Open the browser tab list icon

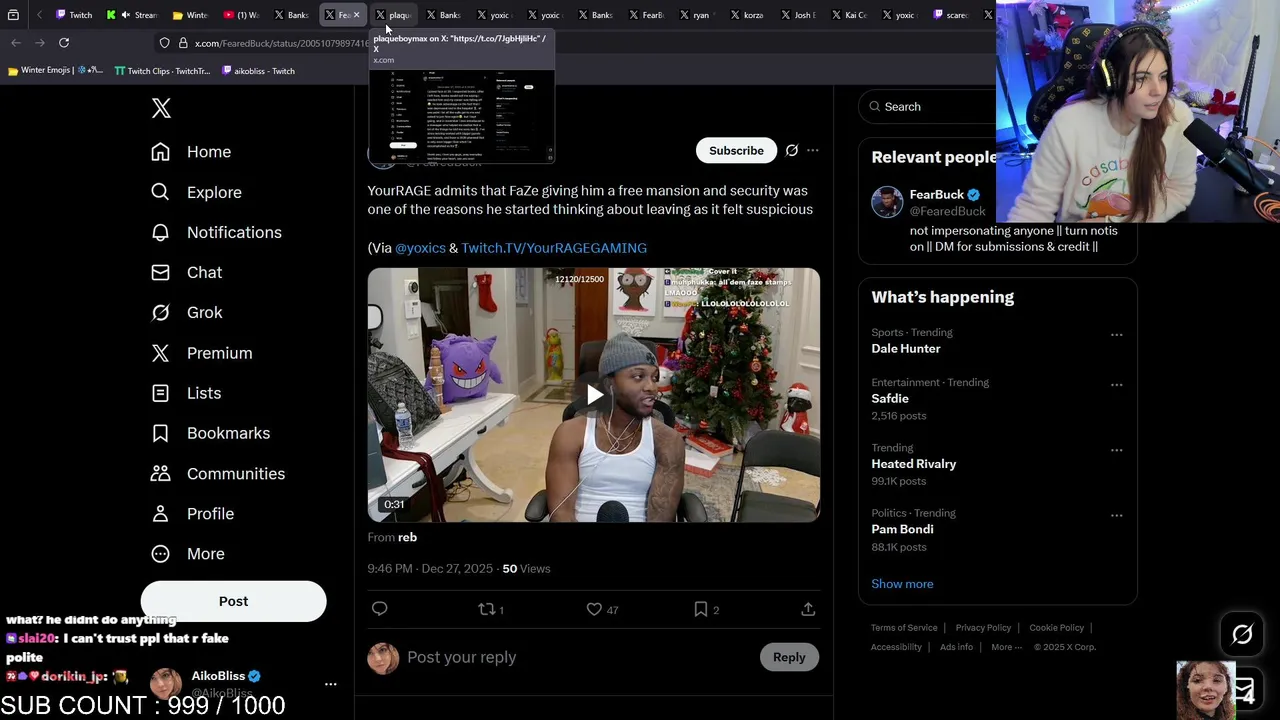point(13,15)
